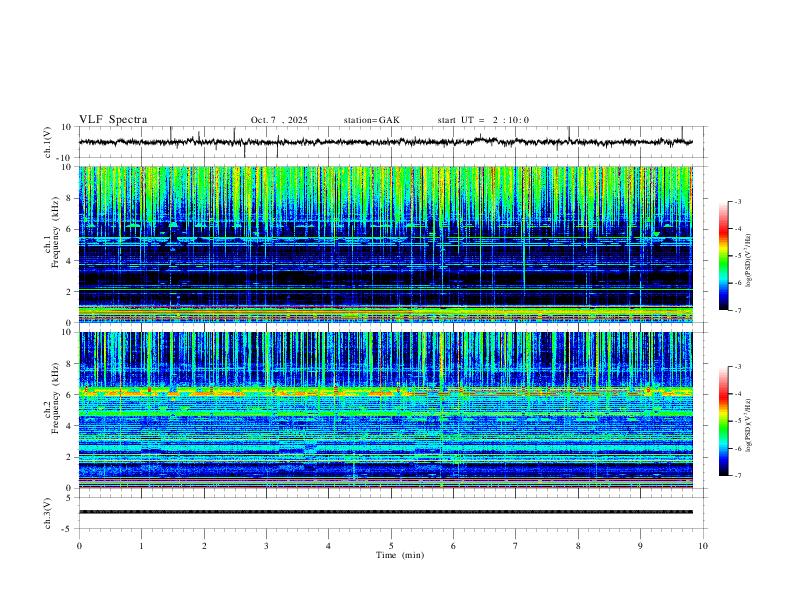Click inside the ch.2 spectrogram panel
Viewport: 792px width, 612px height.
point(386,410)
